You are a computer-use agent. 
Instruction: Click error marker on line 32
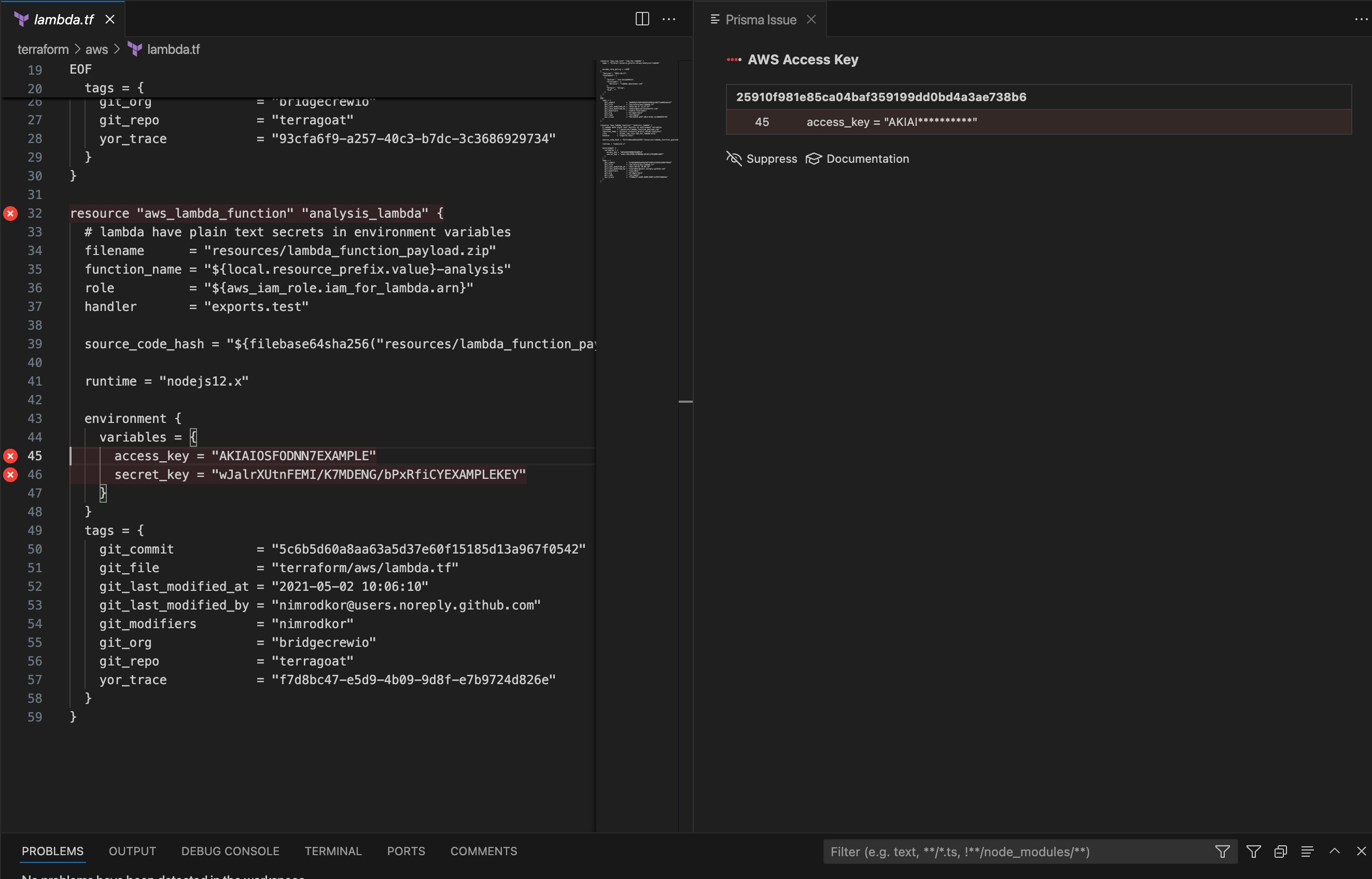click(10, 214)
